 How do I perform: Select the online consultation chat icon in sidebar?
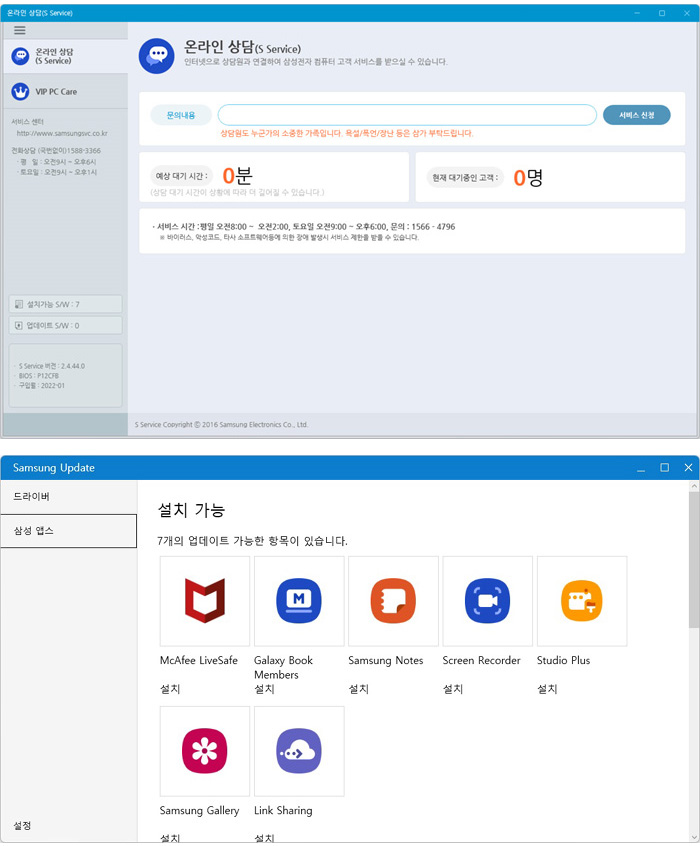(x=21, y=56)
